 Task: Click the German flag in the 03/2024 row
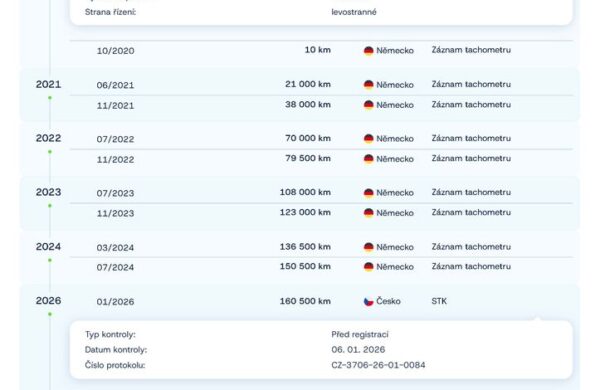(x=368, y=247)
